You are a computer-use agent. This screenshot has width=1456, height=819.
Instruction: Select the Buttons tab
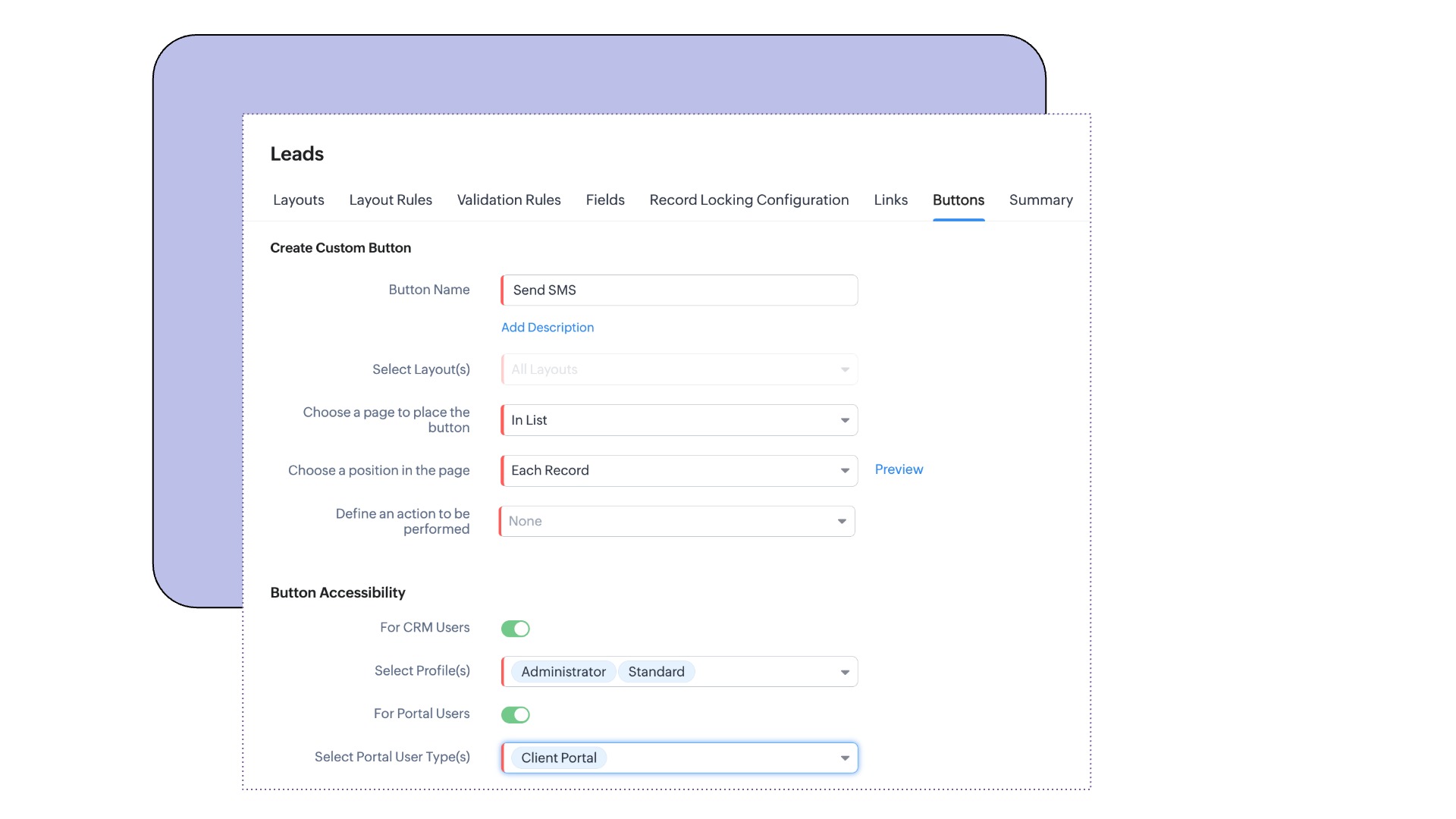click(x=959, y=200)
